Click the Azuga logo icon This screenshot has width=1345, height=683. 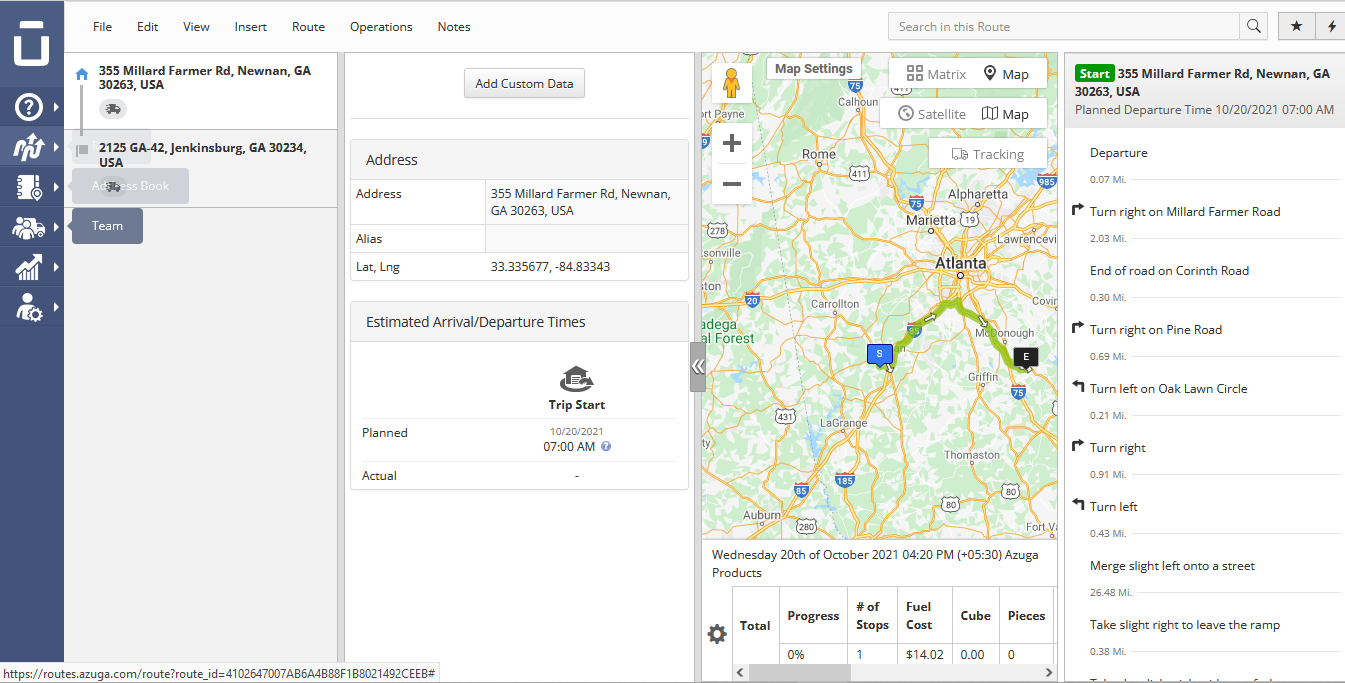coord(31,43)
